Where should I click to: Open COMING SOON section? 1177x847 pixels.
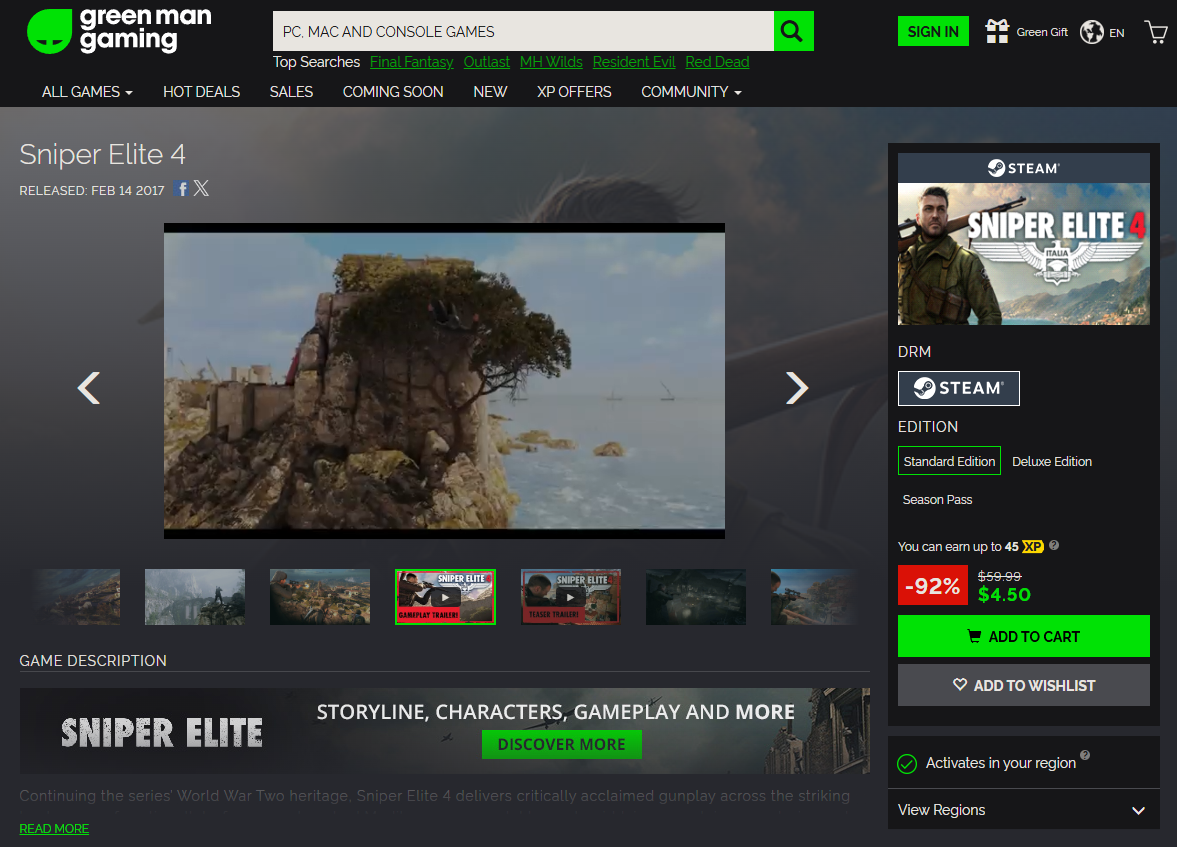click(393, 92)
